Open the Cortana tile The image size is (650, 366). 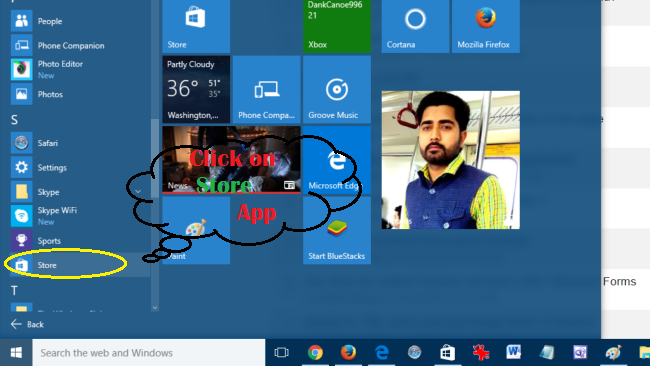pos(415,26)
